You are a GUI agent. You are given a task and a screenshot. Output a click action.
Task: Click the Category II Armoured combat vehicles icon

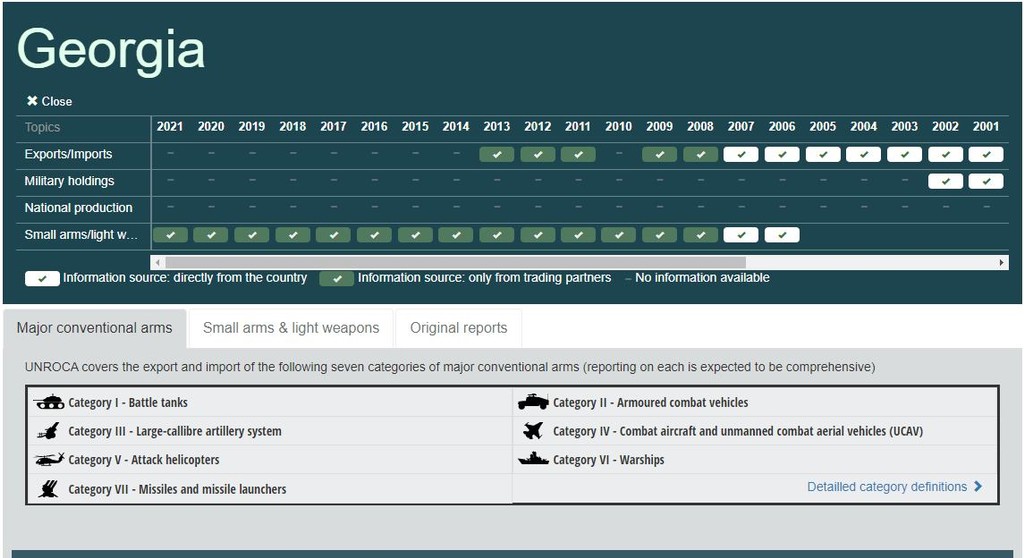coord(533,402)
